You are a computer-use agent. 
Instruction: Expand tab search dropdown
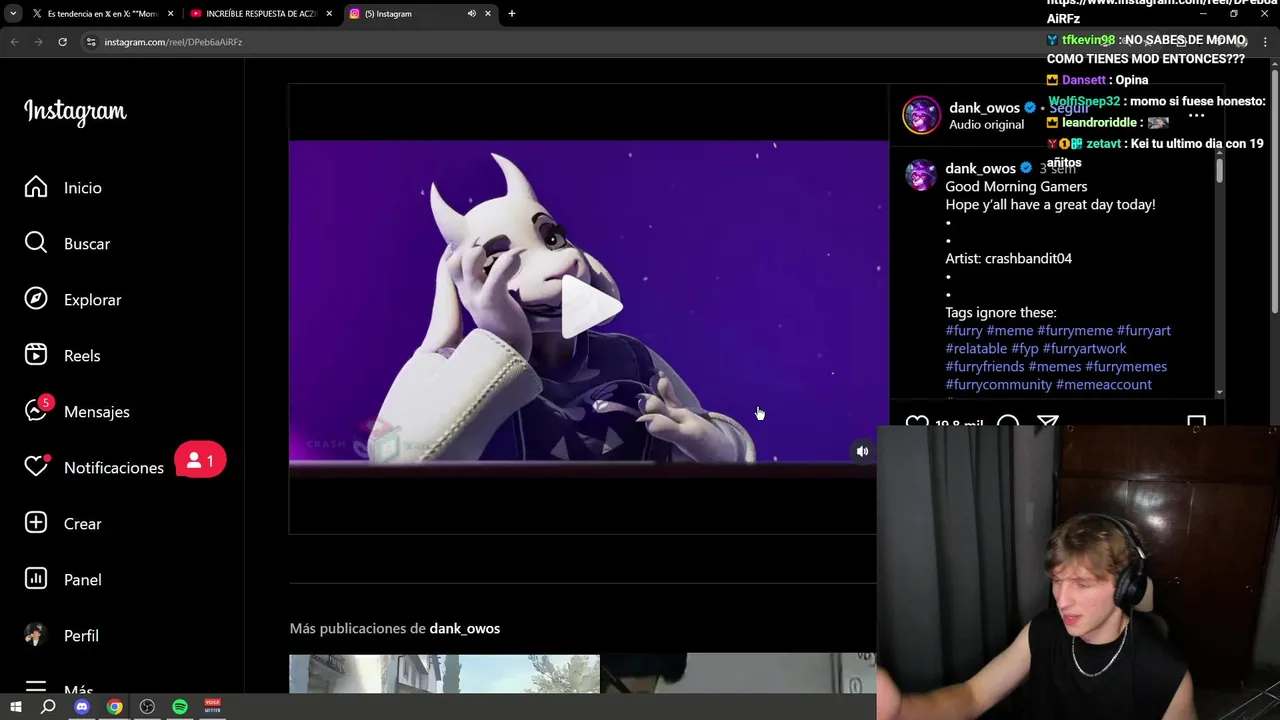[x=13, y=14]
